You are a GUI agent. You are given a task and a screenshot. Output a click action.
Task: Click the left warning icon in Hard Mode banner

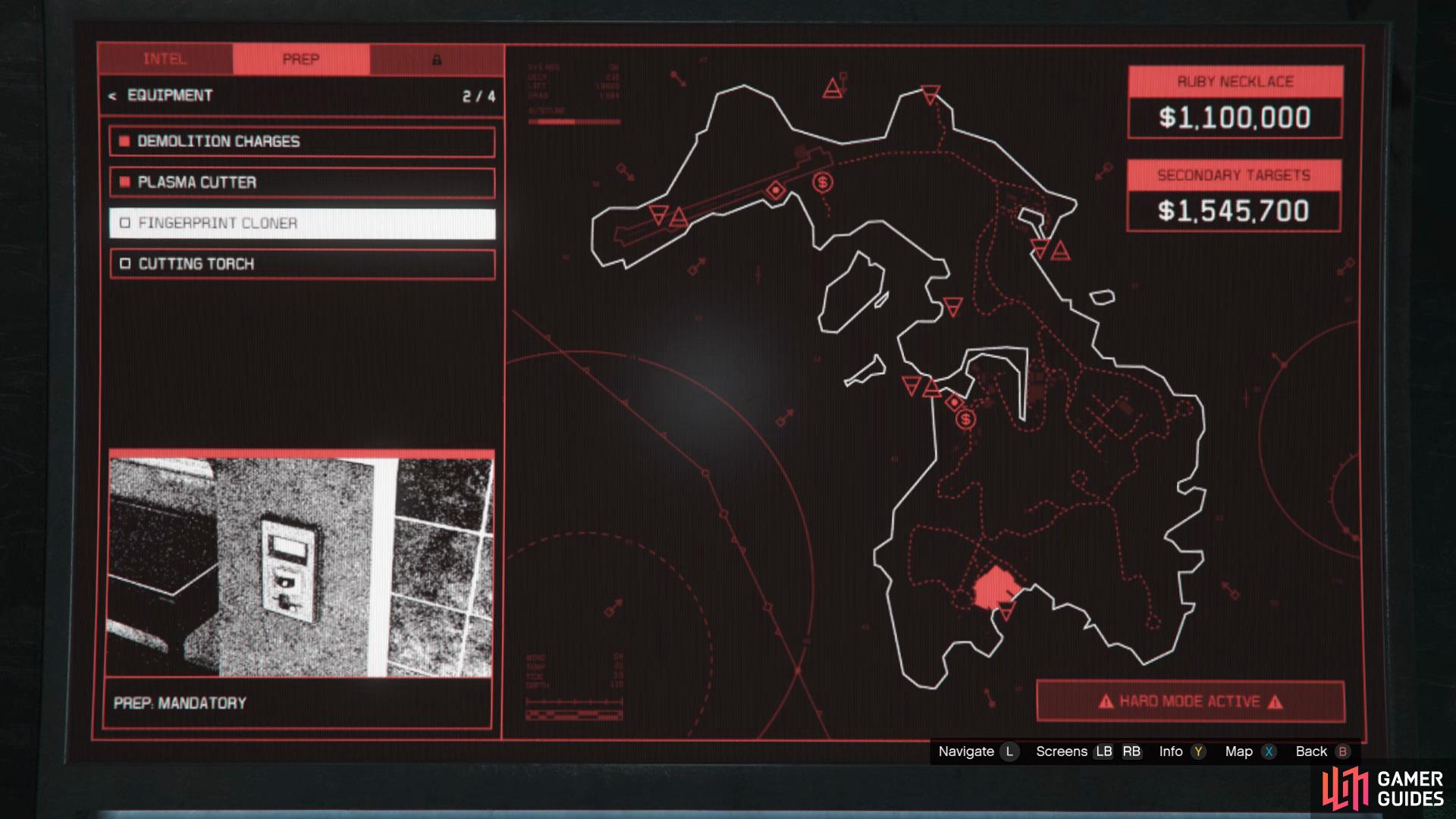(x=1106, y=701)
